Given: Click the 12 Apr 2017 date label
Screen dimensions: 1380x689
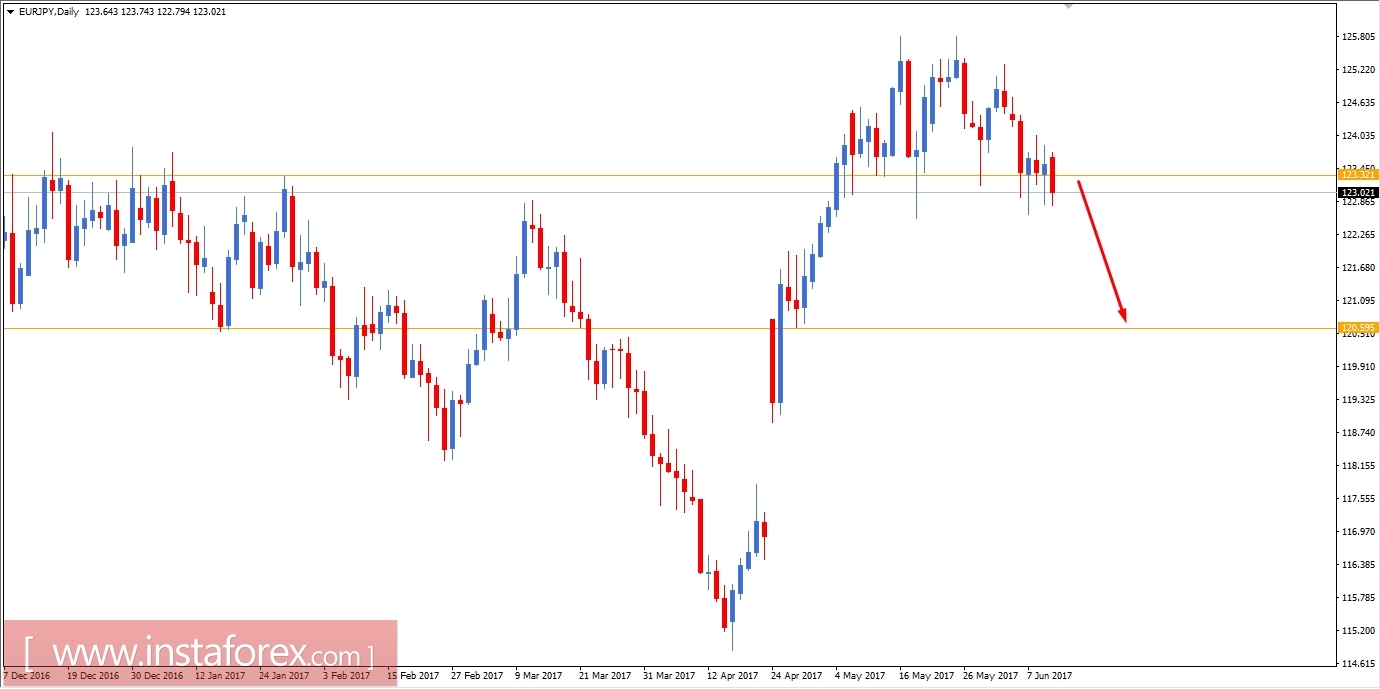Looking at the screenshot, I should (732, 676).
